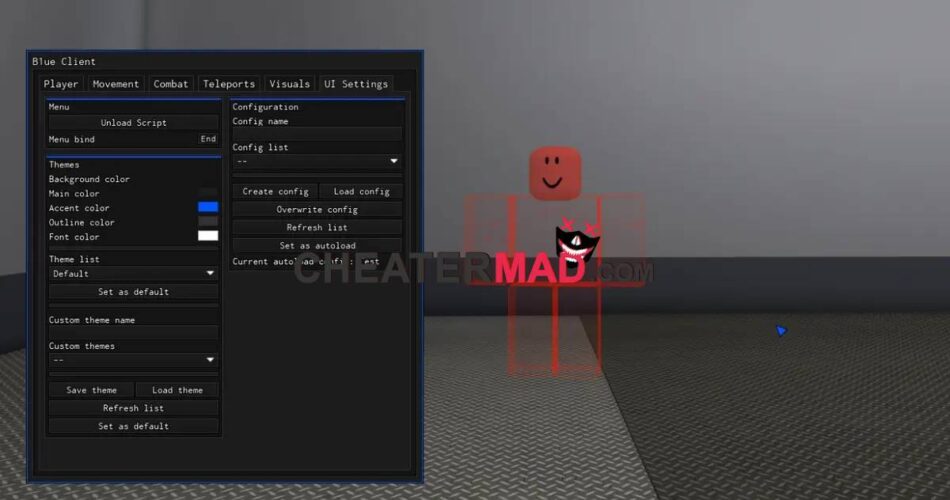Viewport: 950px width, 500px height.
Task: Edit the Outline color swatch
Action: [208, 222]
